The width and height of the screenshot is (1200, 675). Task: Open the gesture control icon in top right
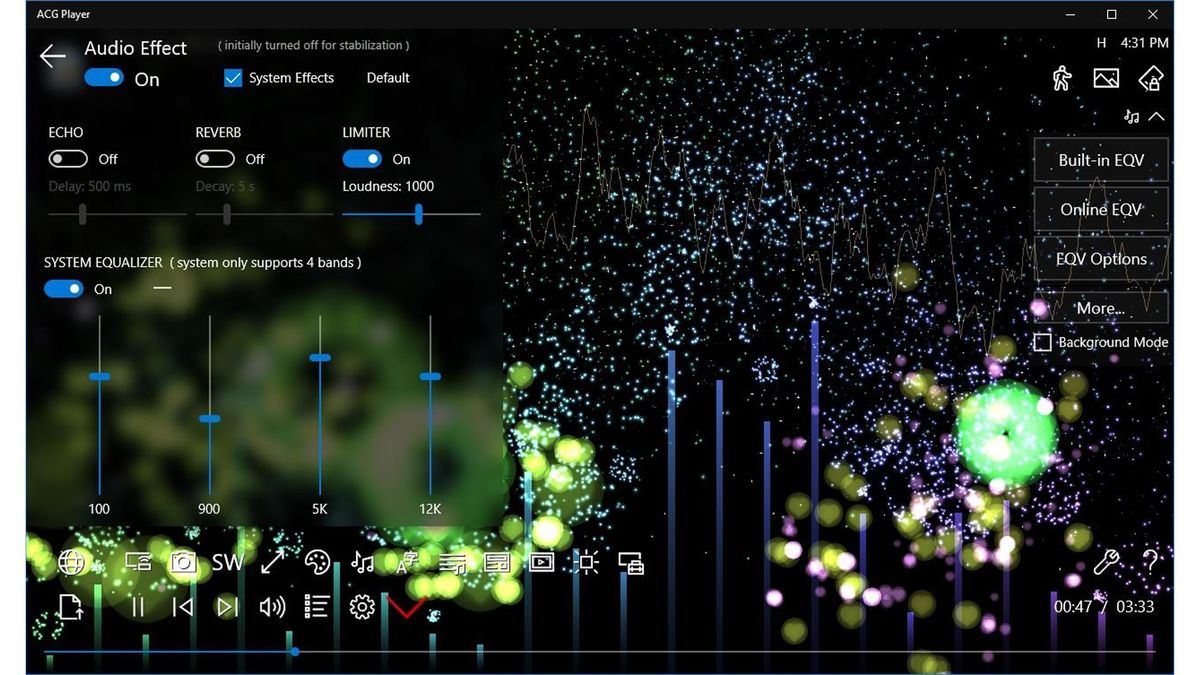[1062, 76]
